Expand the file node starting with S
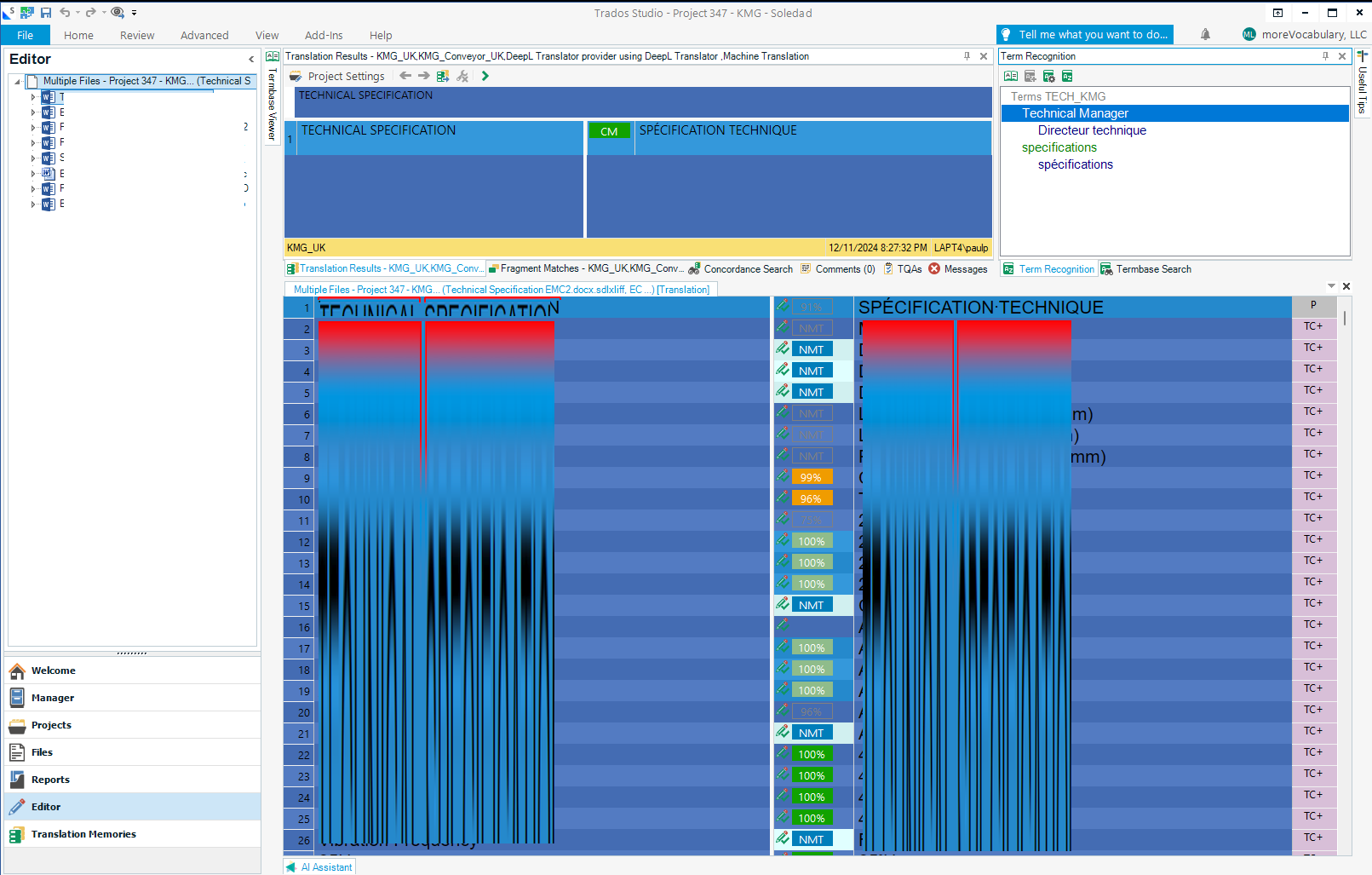Image resolution: width=1372 pixels, height=875 pixels. (x=33, y=158)
